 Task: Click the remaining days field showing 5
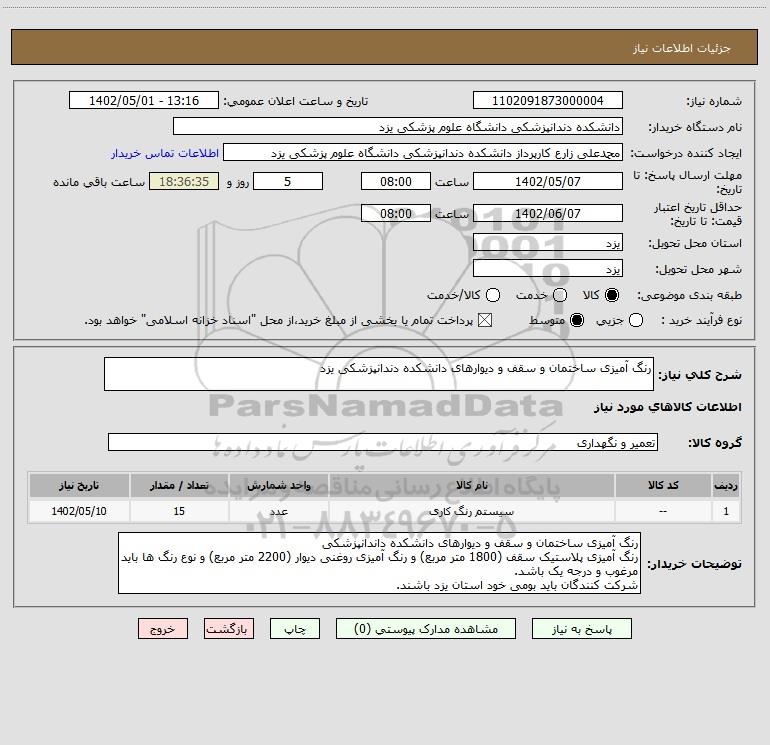[288, 182]
